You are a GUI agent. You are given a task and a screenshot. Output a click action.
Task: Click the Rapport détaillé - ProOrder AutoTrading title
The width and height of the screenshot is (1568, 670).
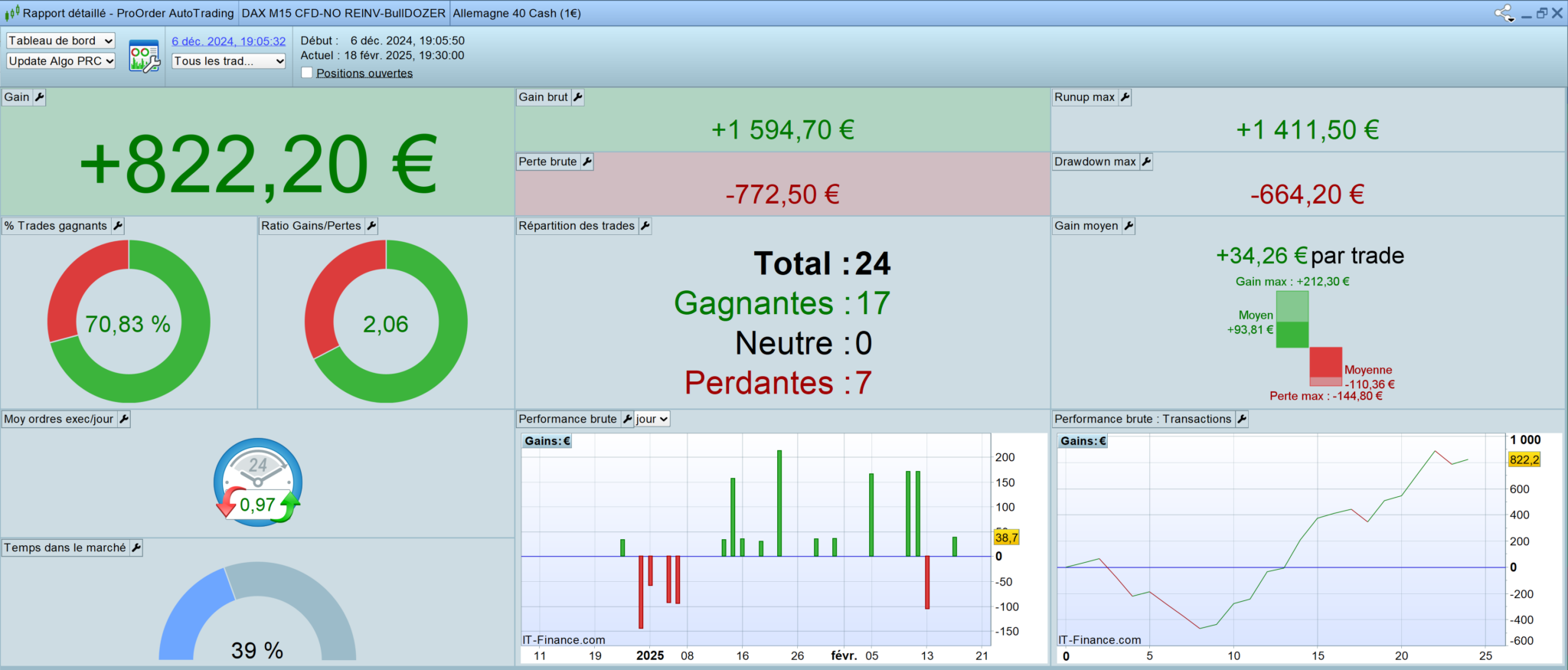click(129, 13)
